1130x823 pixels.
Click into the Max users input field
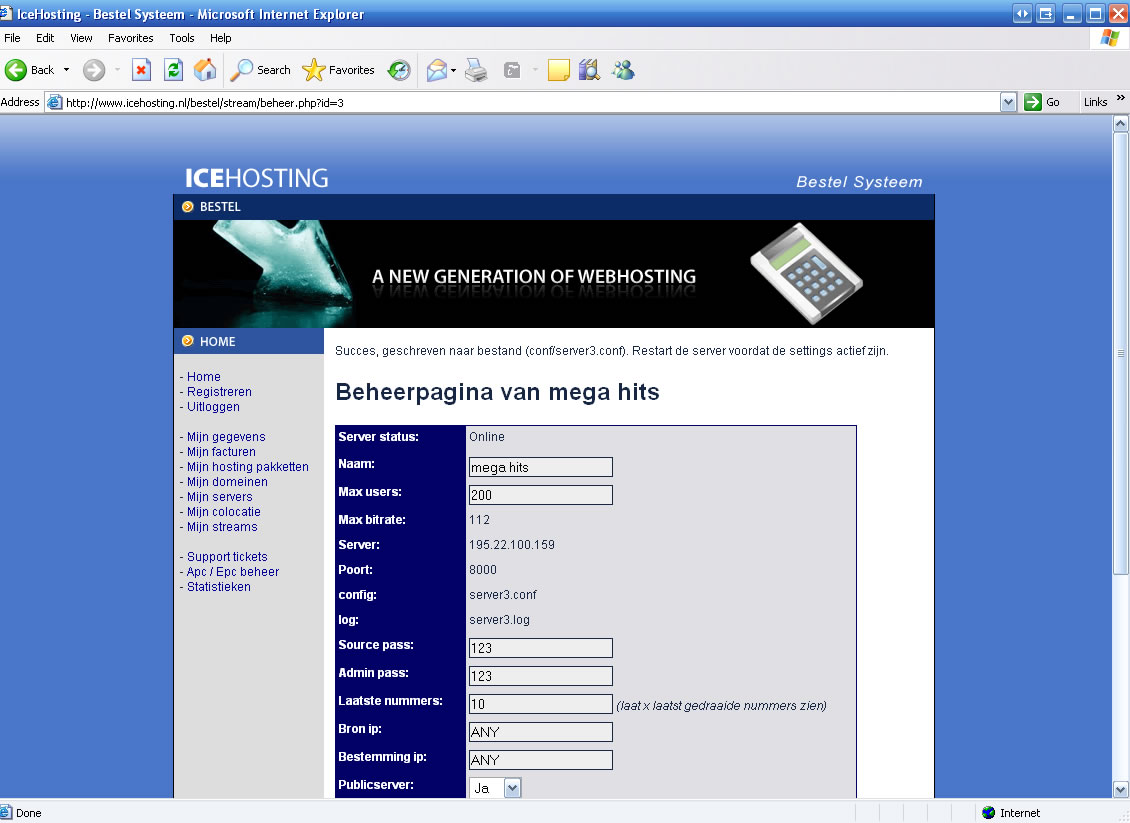click(540, 495)
